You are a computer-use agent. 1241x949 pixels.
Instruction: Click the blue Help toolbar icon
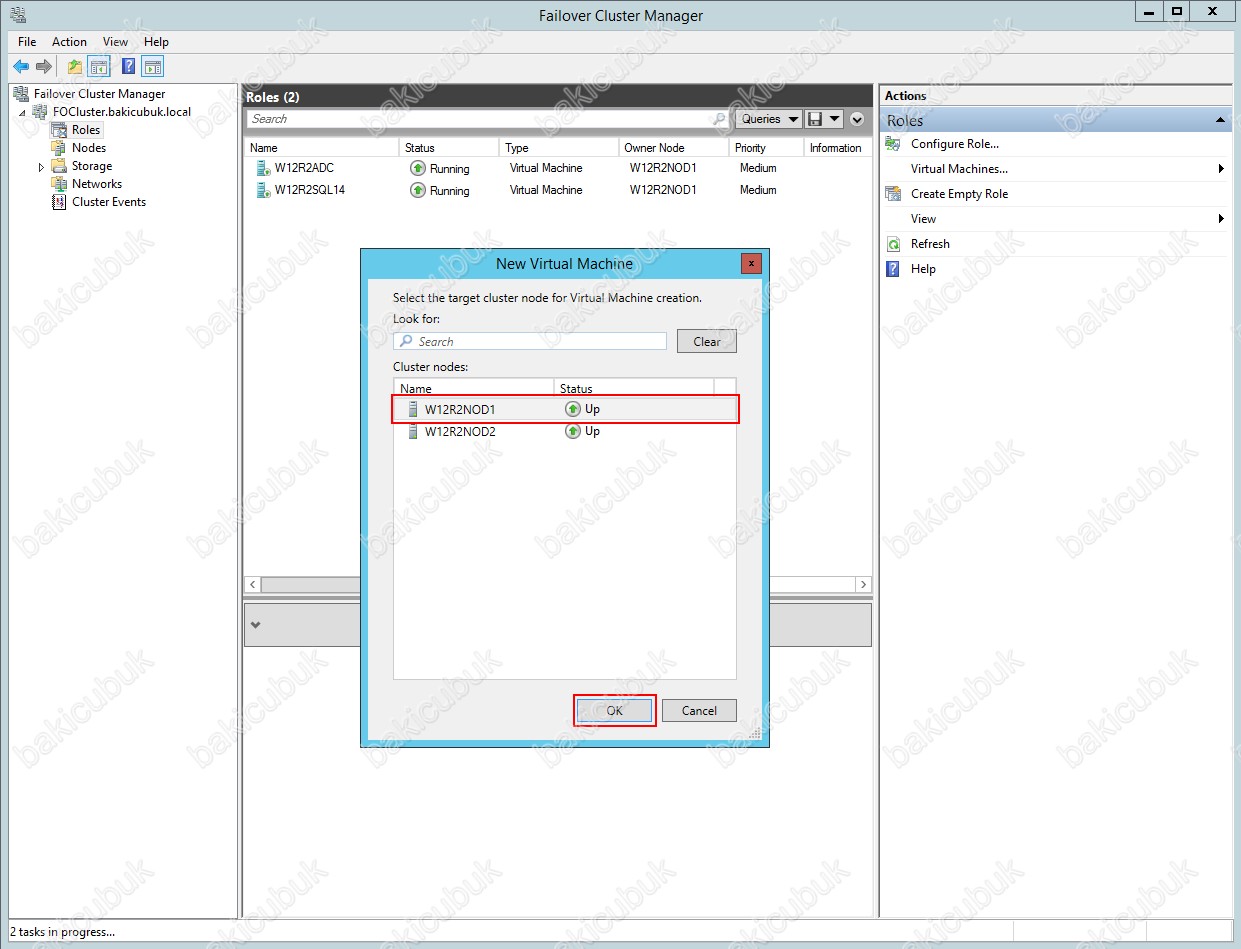[128, 67]
